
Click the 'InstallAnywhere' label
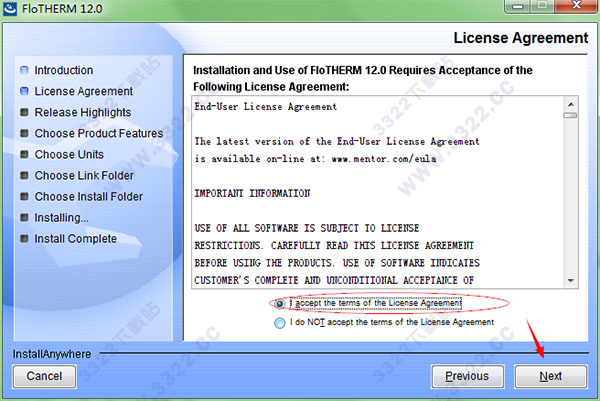click(52, 354)
